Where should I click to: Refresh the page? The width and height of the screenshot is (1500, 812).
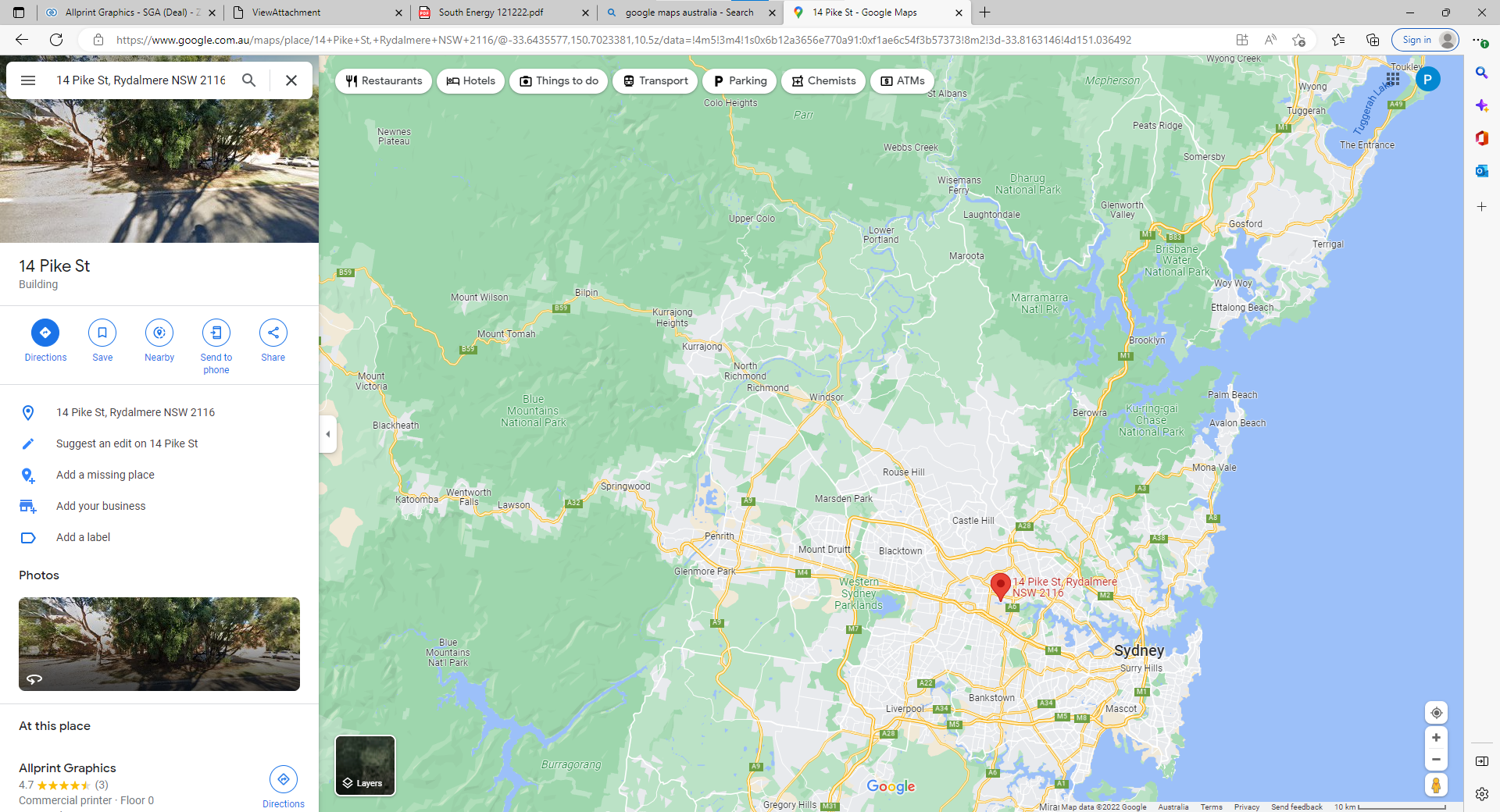coord(56,40)
